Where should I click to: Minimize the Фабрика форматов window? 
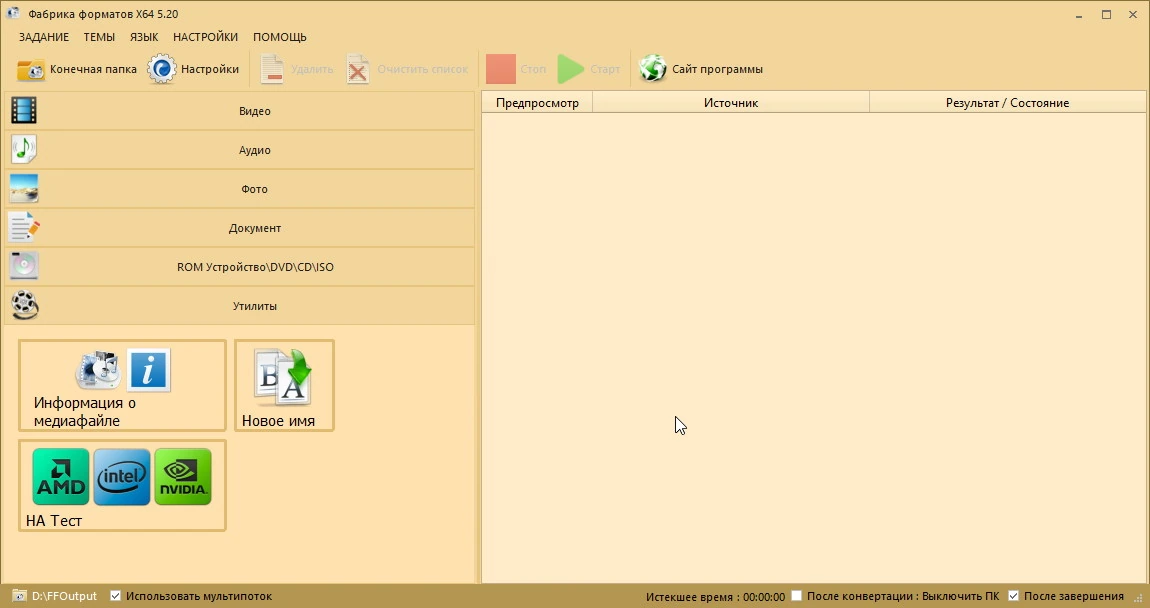(1080, 15)
